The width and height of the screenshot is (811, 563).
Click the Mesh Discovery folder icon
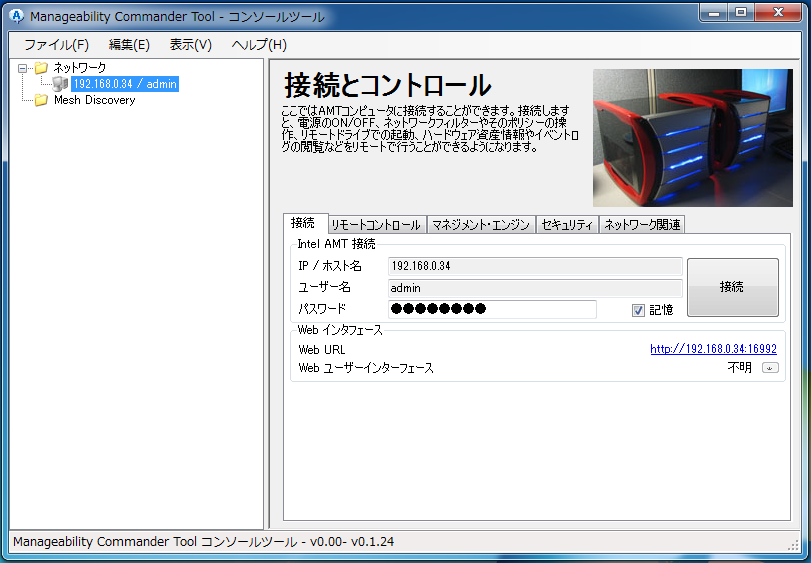[41, 100]
